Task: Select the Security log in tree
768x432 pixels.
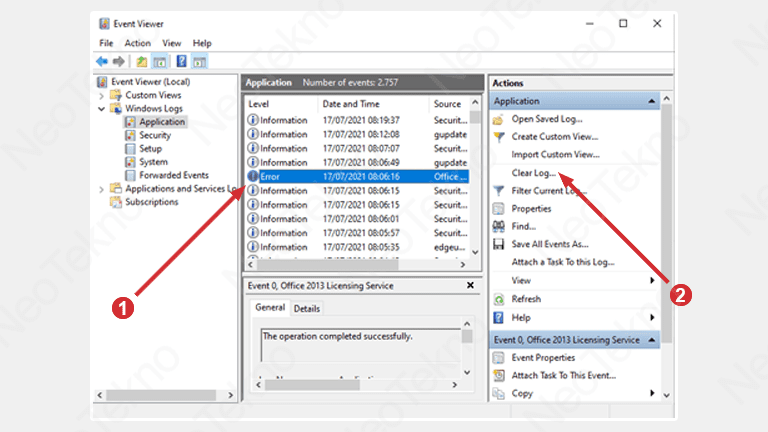Action: 155,135
